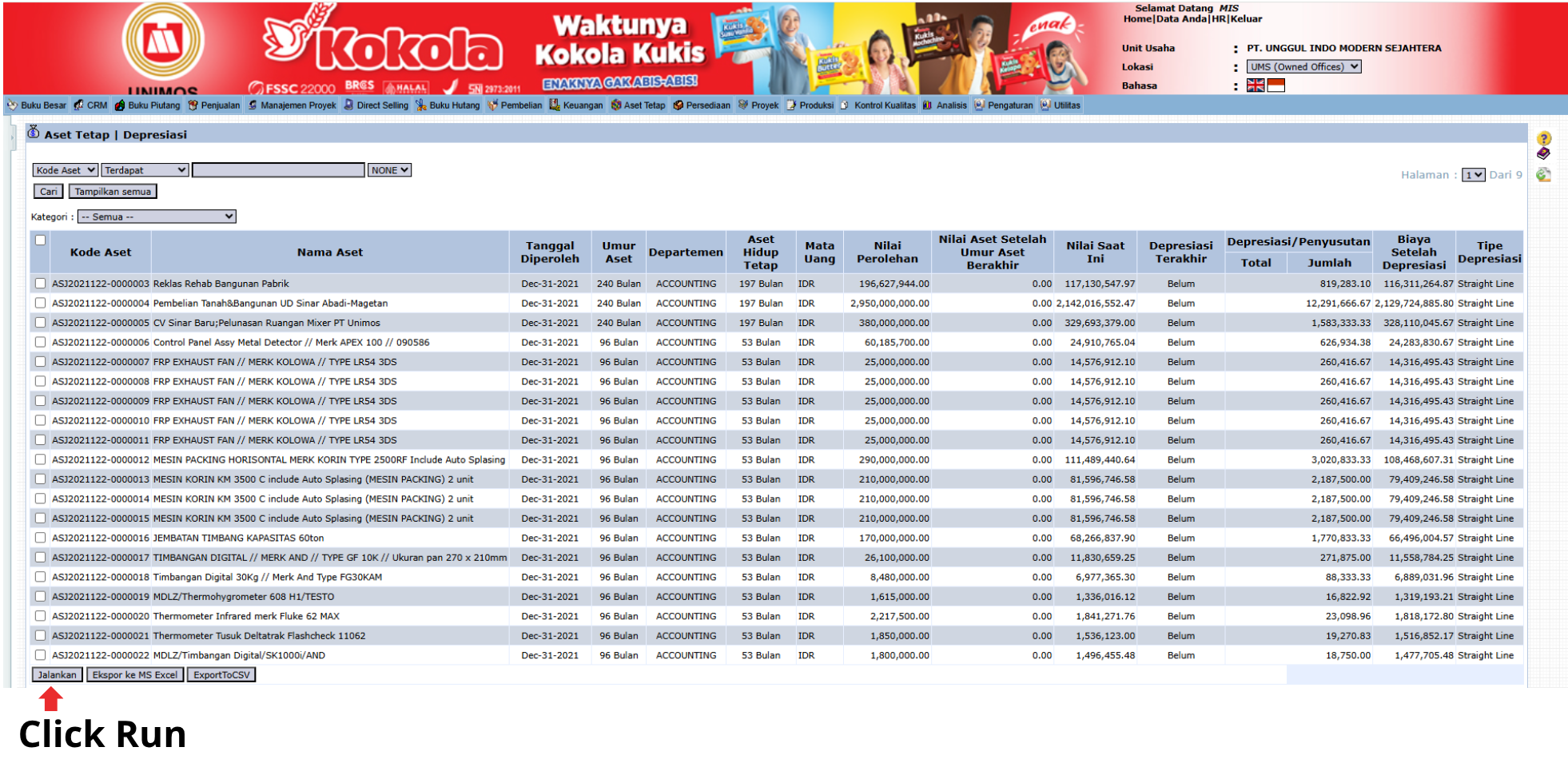
Task: Click the Keluar logout link
Action: (1246, 19)
